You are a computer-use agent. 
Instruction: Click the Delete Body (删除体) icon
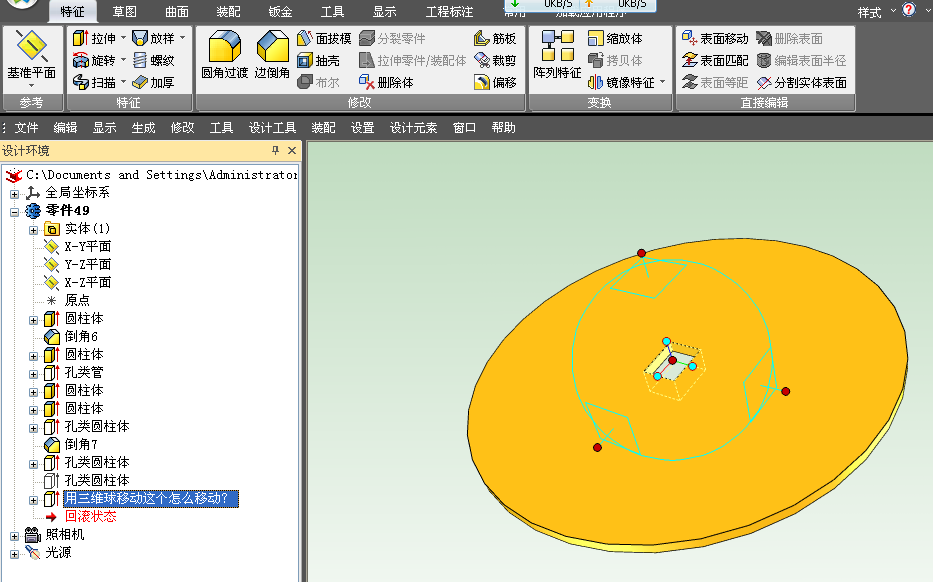click(367, 83)
